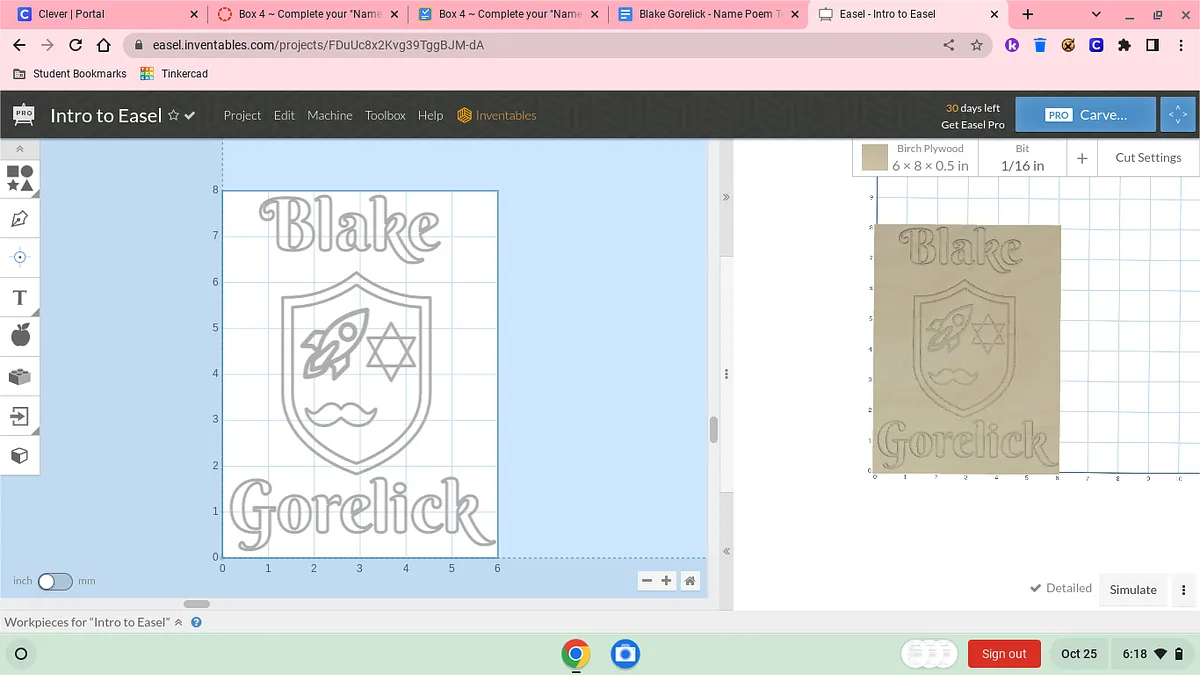Click the vertical scrollbar of design canvas

pyautogui.click(x=713, y=430)
